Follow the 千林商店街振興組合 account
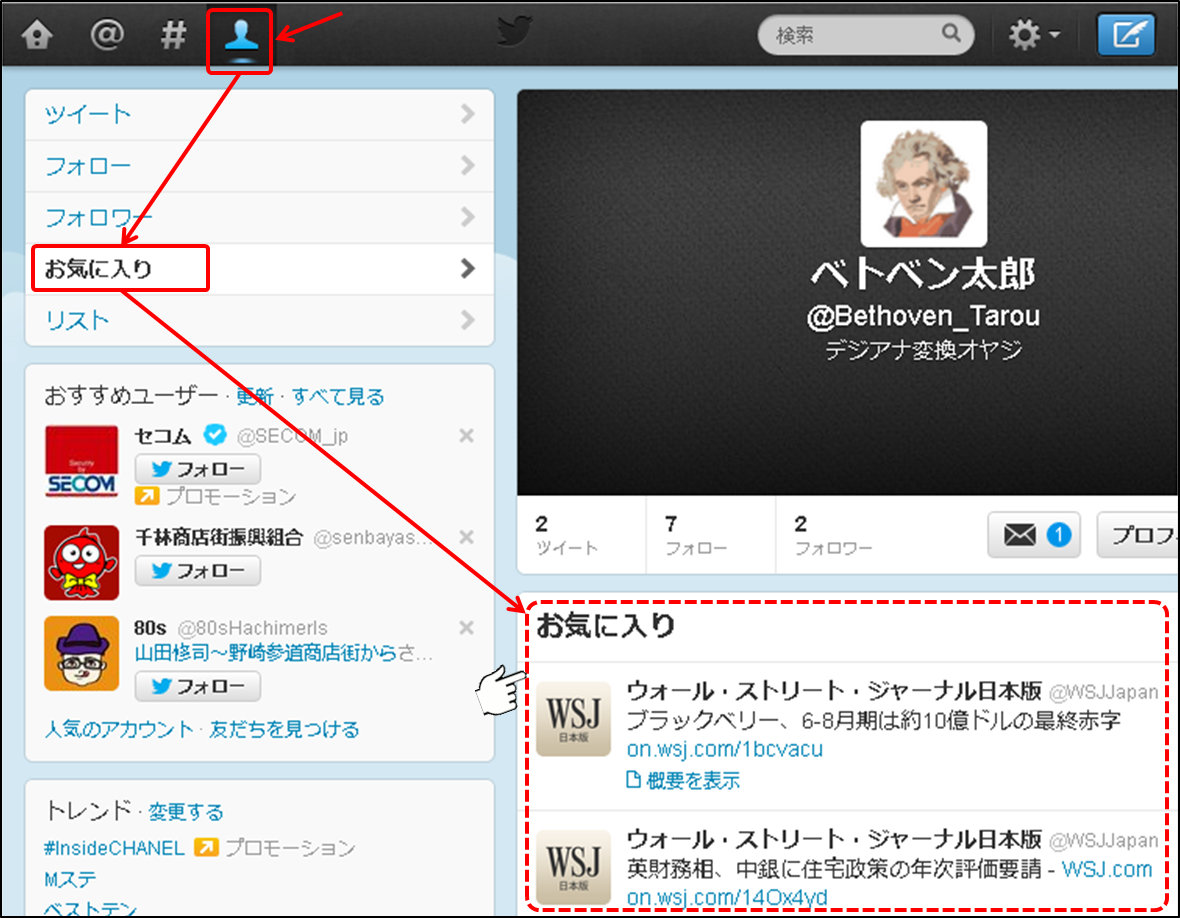1180x918 pixels. click(198, 571)
